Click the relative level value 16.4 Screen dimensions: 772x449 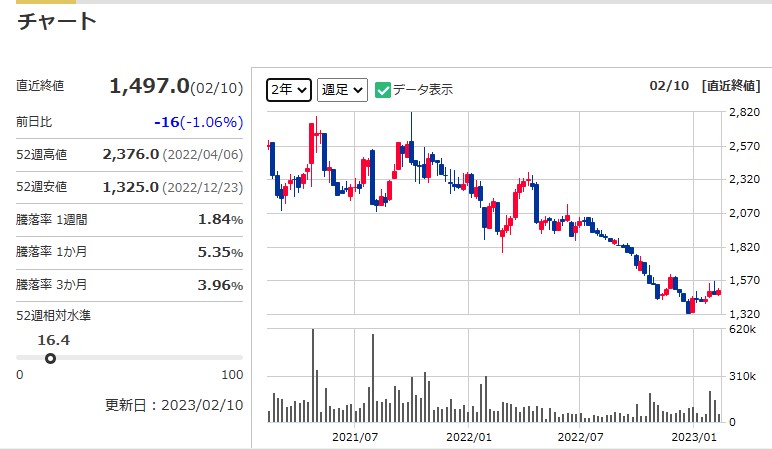pyautogui.click(x=54, y=340)
